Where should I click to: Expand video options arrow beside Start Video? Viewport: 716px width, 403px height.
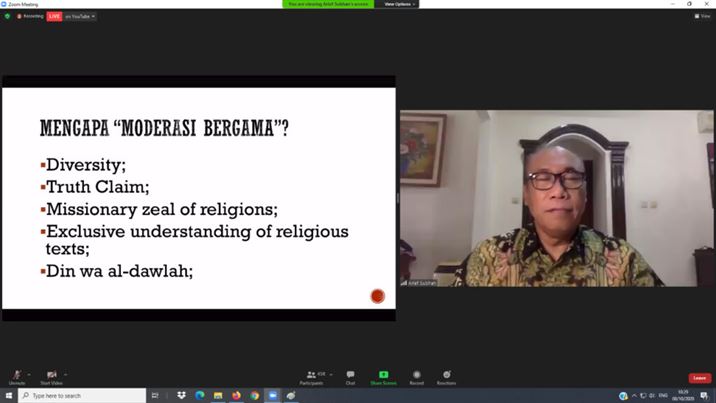tap(66, 374)
